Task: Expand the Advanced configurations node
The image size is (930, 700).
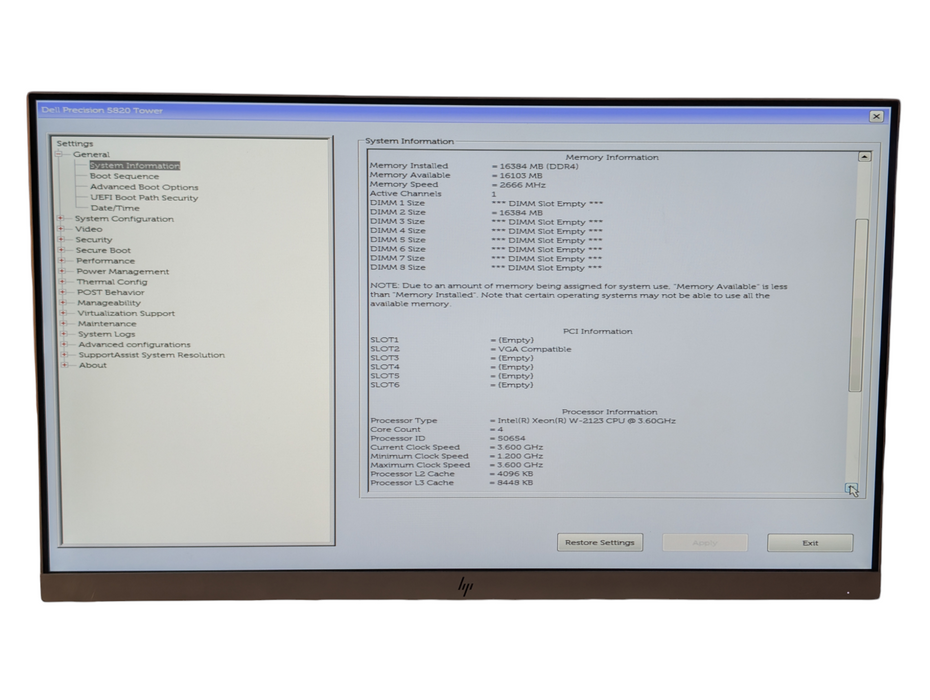Action: tap(64, 344)
